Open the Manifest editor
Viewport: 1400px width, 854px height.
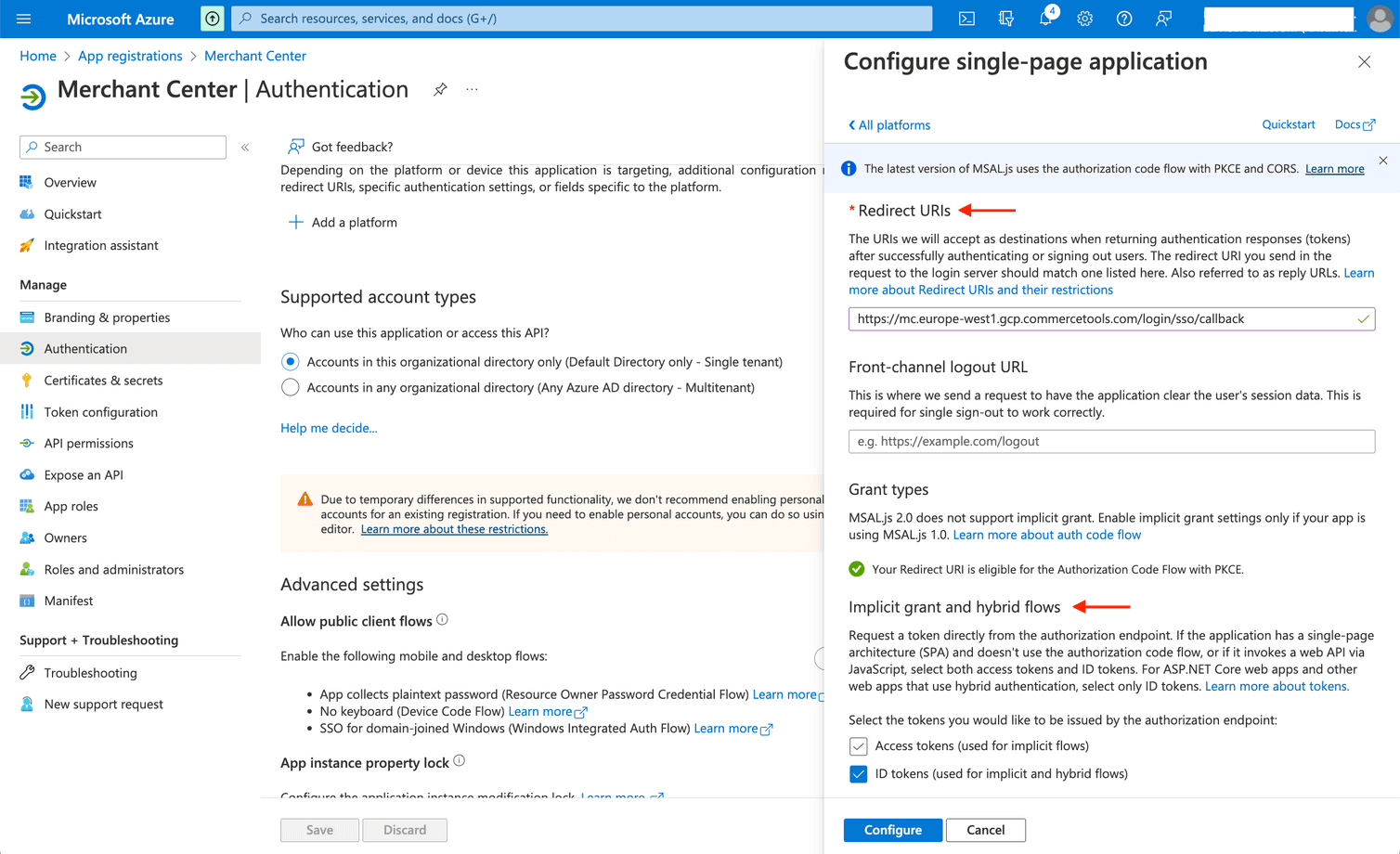click(x=68, y=602)
